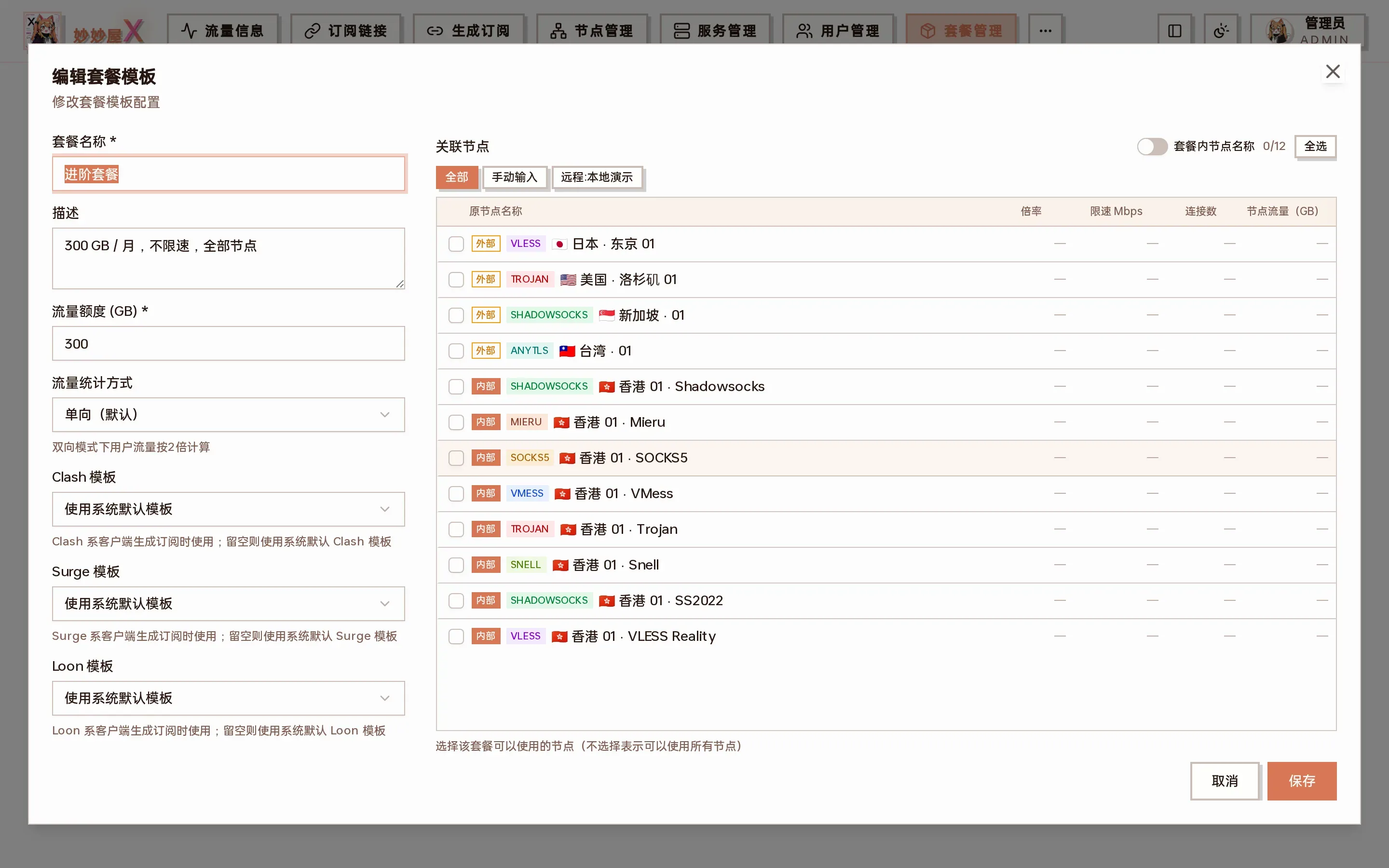Close the edit template dialog with X
The image size is (1389, 868).
click(1333, 72)
